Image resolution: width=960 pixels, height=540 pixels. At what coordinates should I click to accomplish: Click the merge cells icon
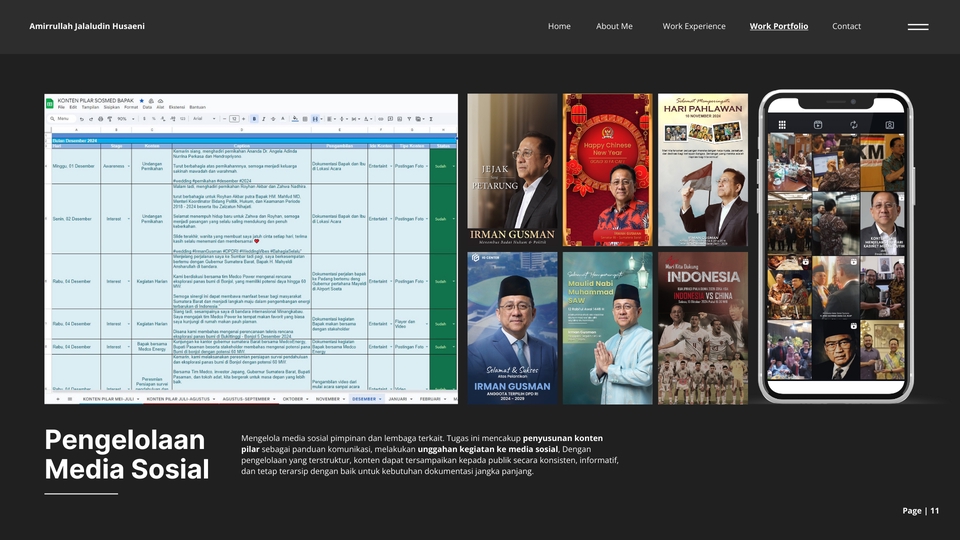(x=315, y=119)
